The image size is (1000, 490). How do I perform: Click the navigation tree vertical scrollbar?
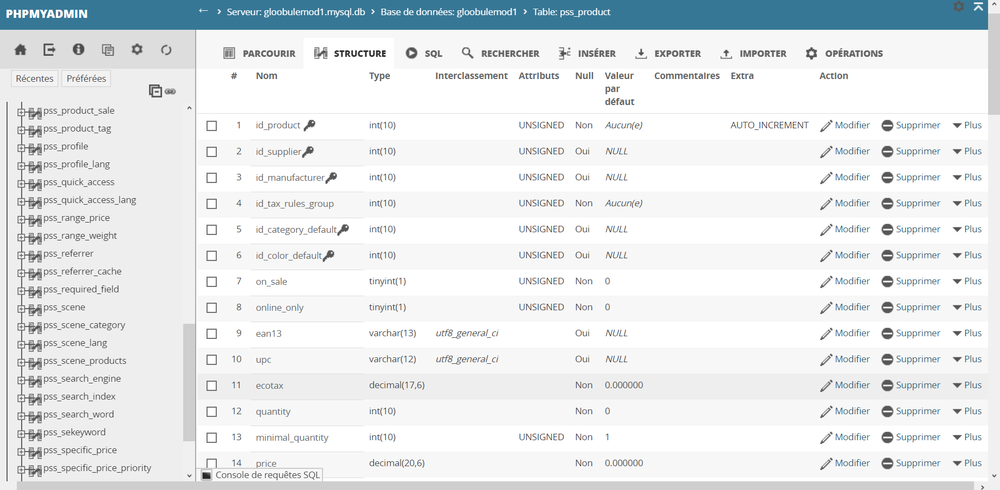[189, 381]
